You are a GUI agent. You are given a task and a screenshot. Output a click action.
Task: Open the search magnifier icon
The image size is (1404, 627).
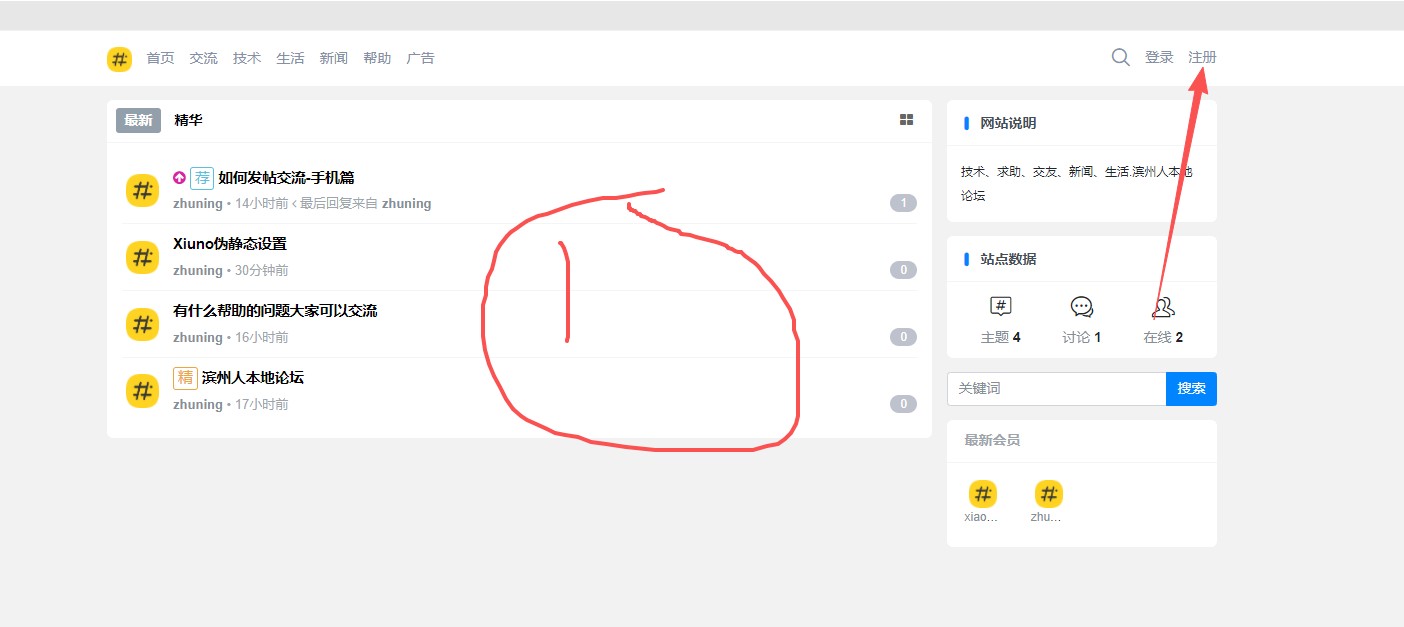(x=1120, y=57)
